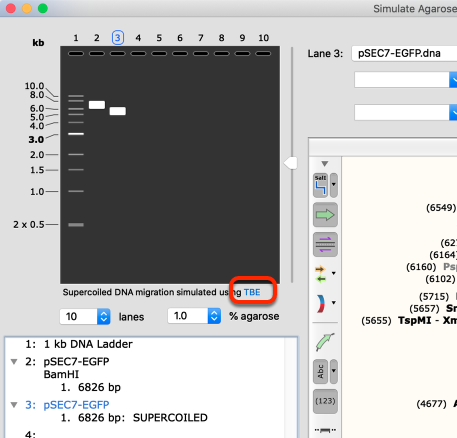Select the blue pSEC7-EGFP lane 3 entry
Screen dimensions: 457x438
67,405
